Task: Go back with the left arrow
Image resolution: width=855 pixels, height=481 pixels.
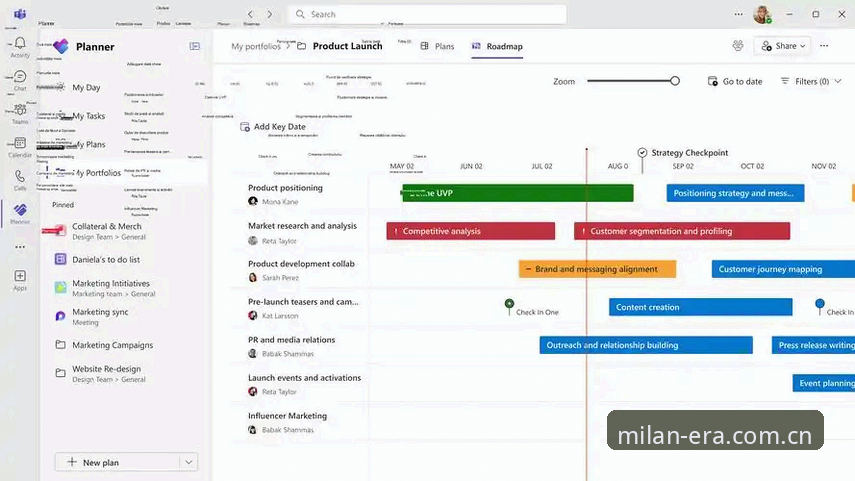Action: [250, 14]
